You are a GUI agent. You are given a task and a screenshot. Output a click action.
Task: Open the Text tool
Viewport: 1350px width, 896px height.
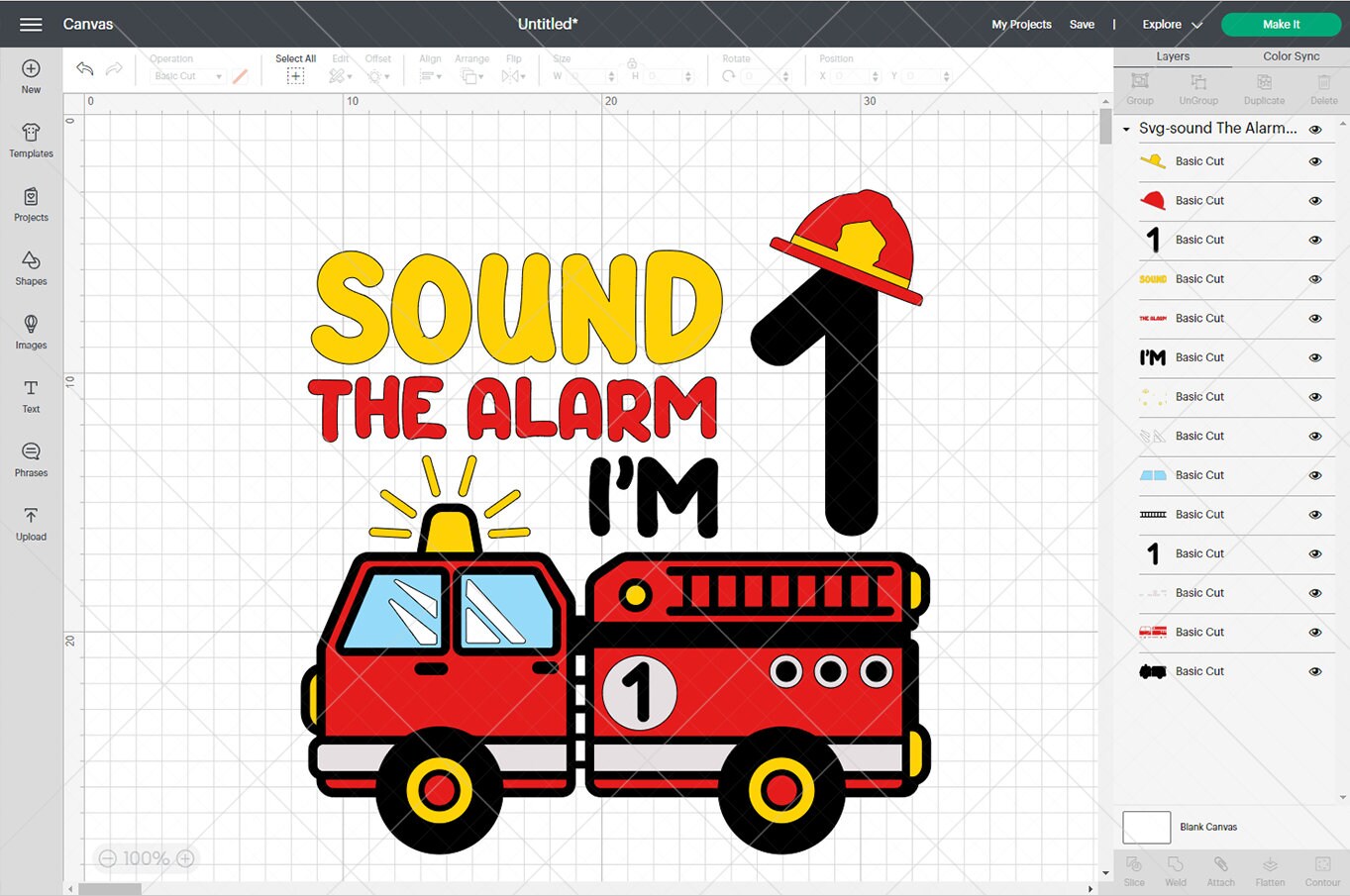pyautogui.click(x=31, y=395)
